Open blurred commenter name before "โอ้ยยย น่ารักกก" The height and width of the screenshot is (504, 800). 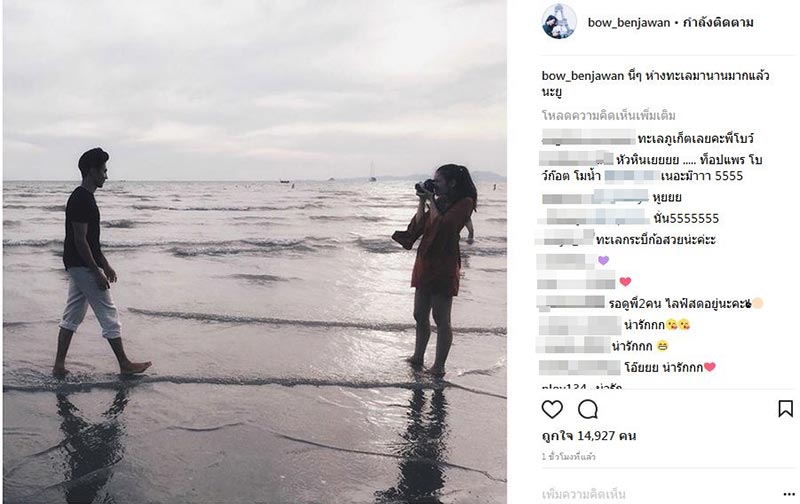click(579, 367)
